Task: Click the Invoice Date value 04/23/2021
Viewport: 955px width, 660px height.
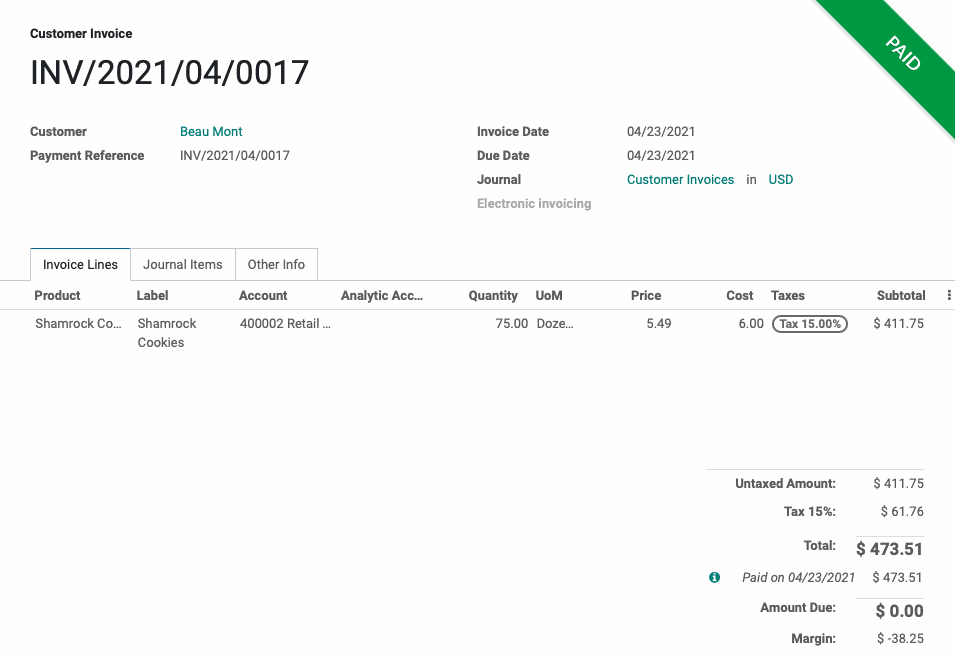Action: coord(661,132)
